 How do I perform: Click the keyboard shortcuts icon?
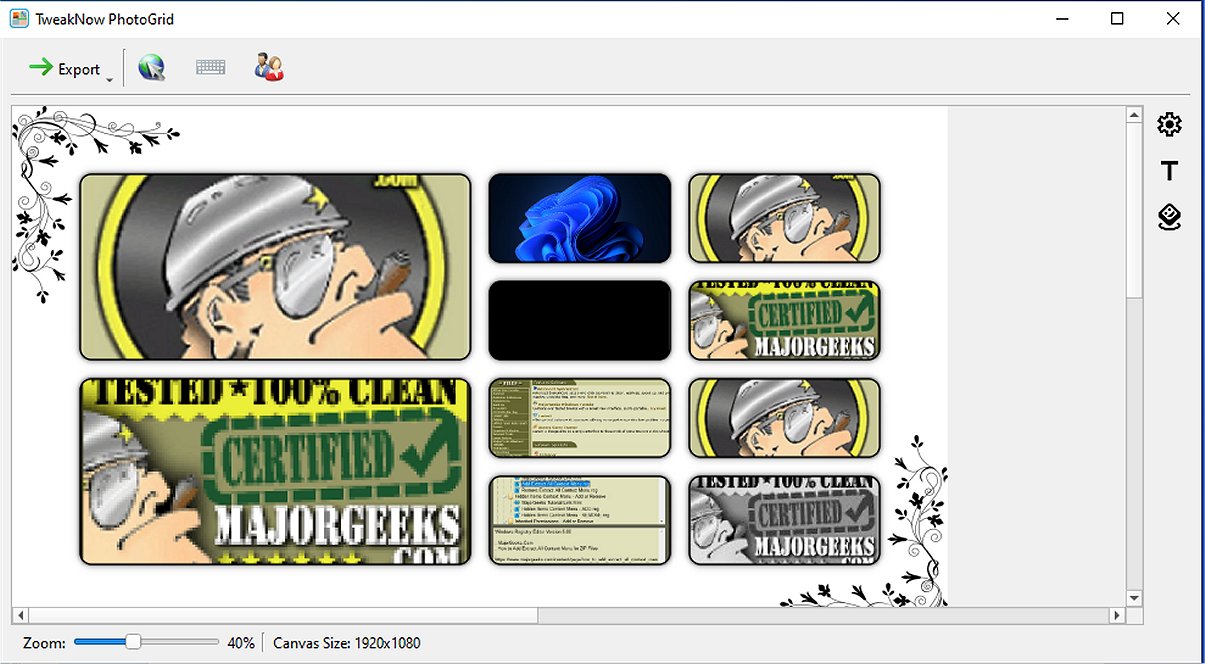click(x=210, y=68)
